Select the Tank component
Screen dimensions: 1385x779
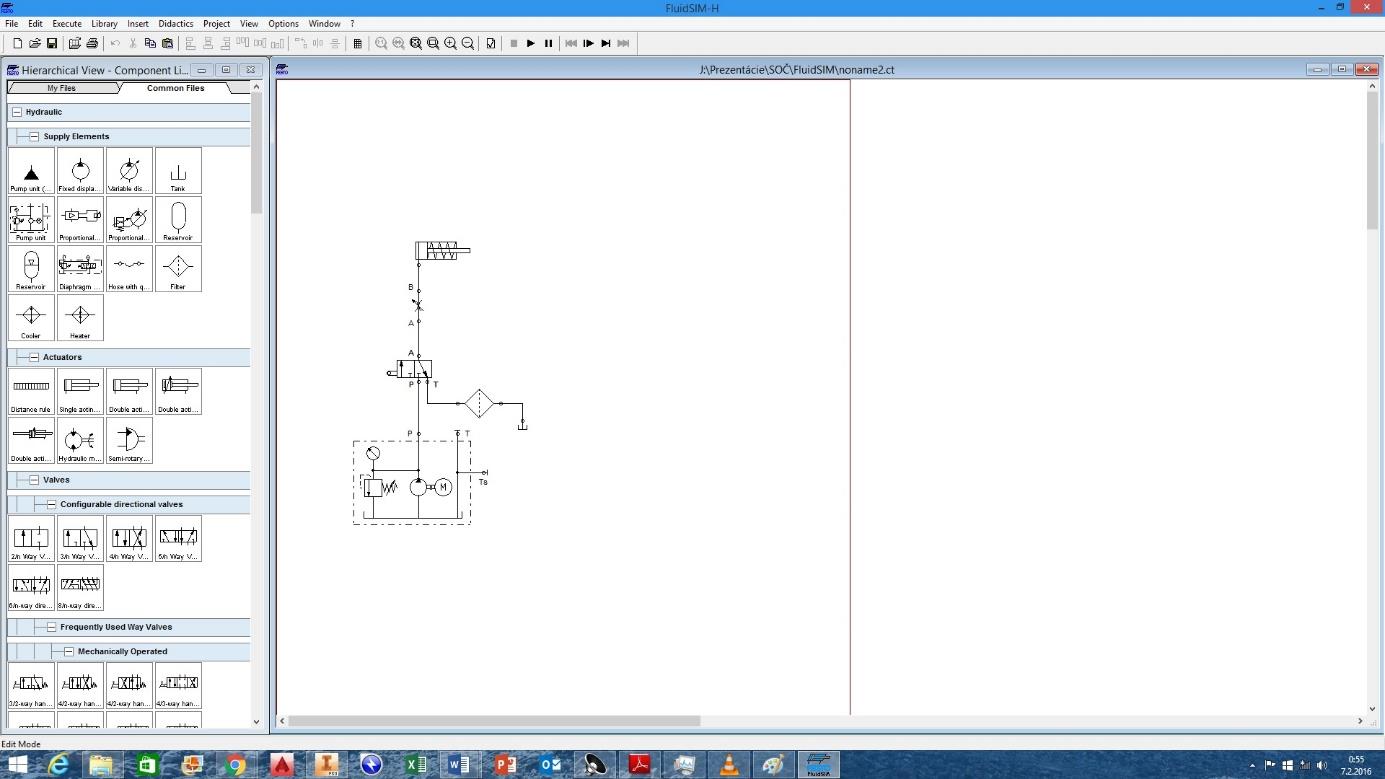coord(178,170)
